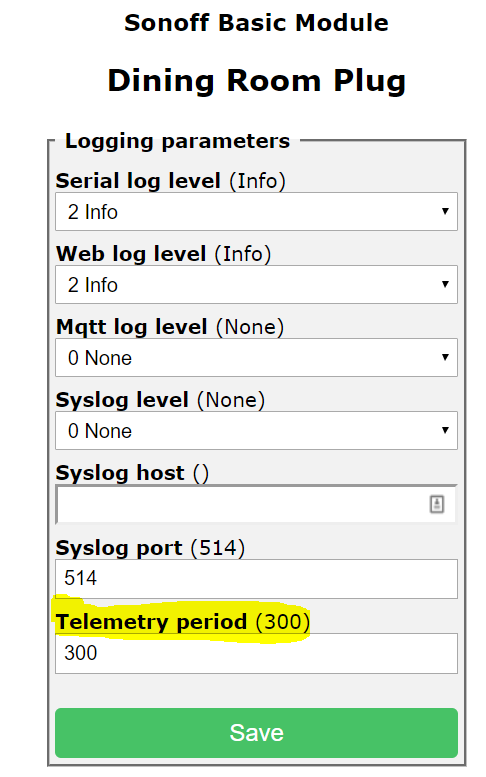Screen dimensions: 486x777
Task: Click the Sonoff Basic Module title
Action: coord(256,23)
